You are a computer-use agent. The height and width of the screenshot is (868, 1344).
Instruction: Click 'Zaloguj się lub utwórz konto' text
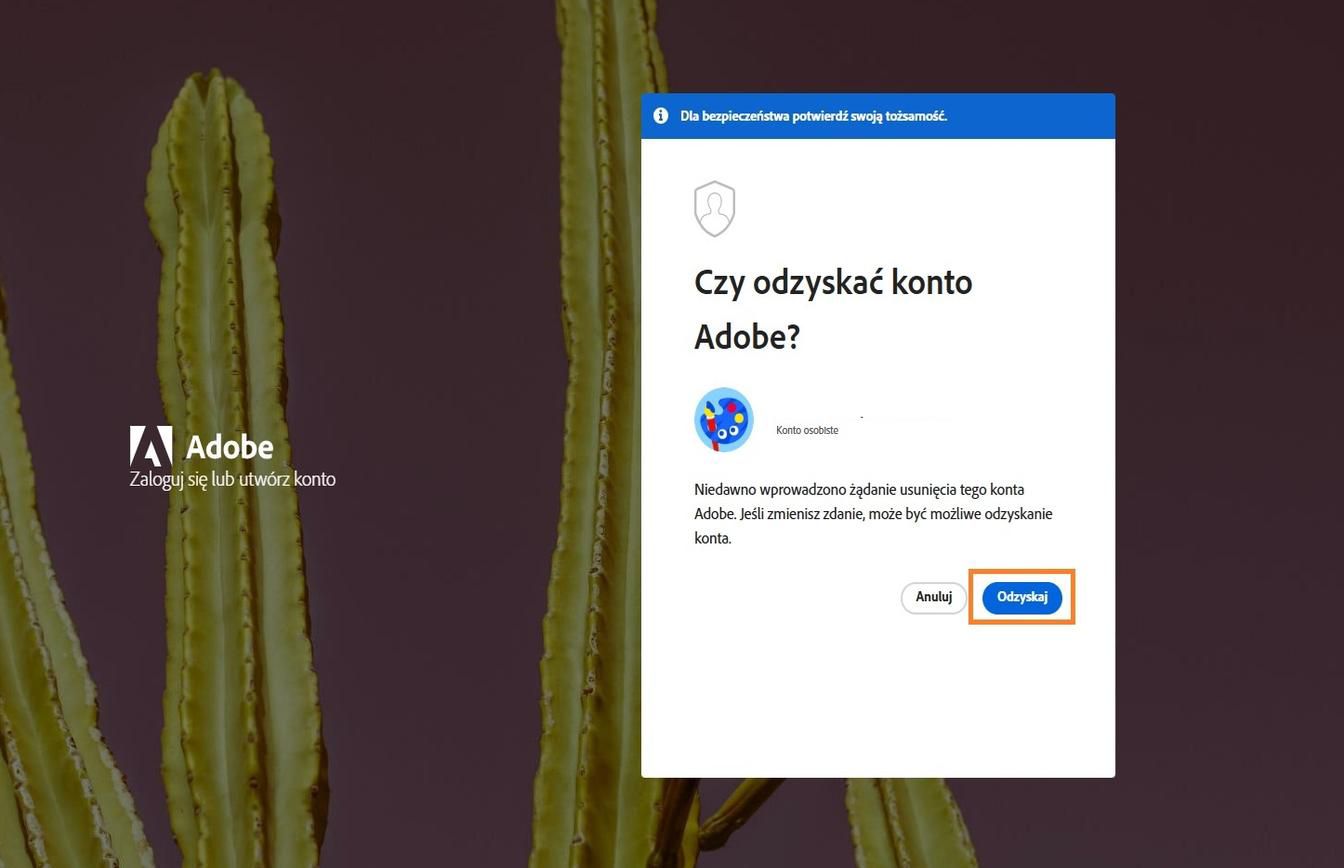(x=233, y=479)
